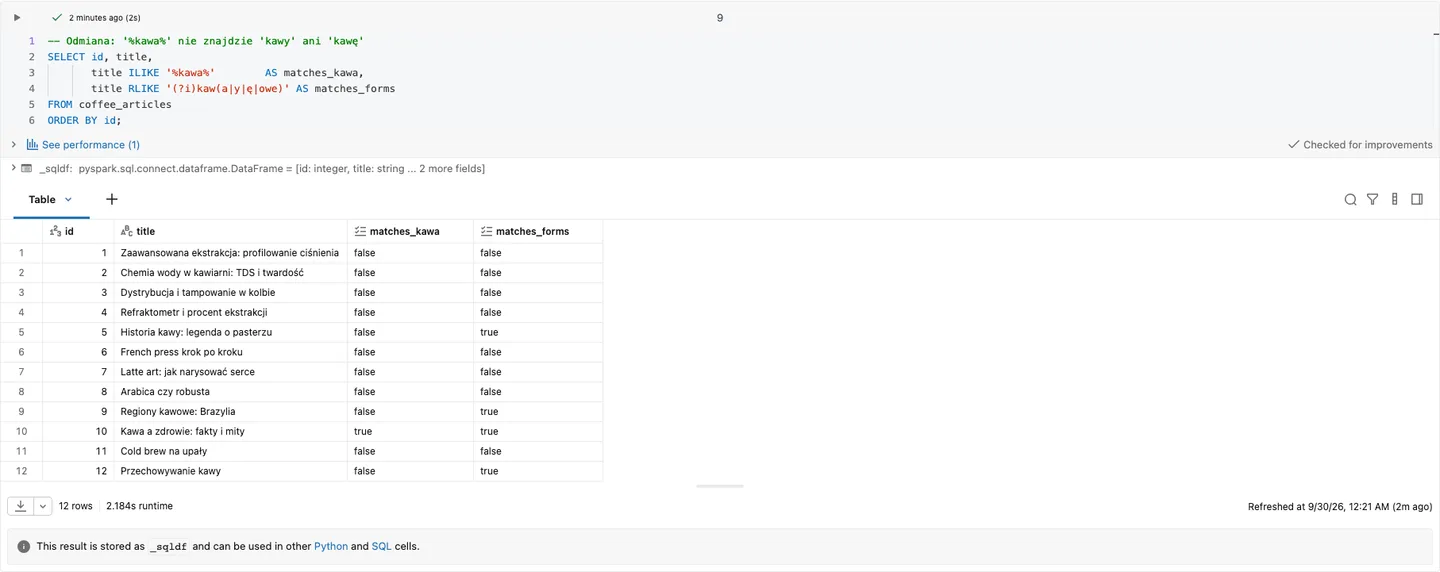1440x572 pixels.
Task: Sort by the title column header
Action: tap(231, 231)
